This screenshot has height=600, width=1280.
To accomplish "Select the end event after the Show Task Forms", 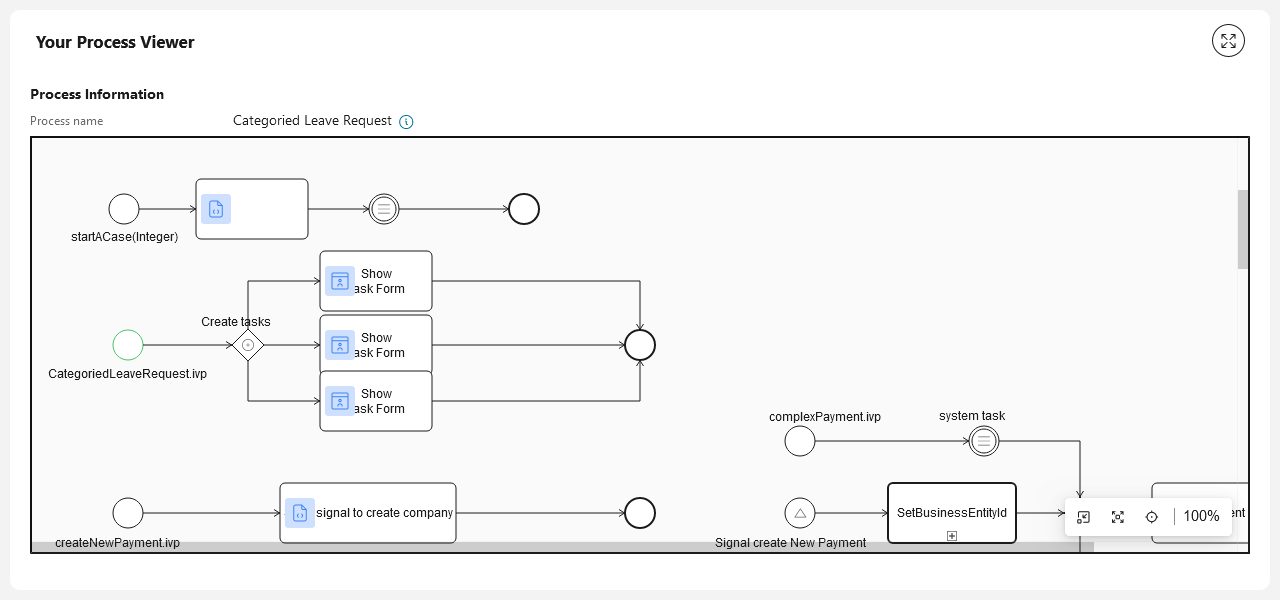I will point(640,345).
